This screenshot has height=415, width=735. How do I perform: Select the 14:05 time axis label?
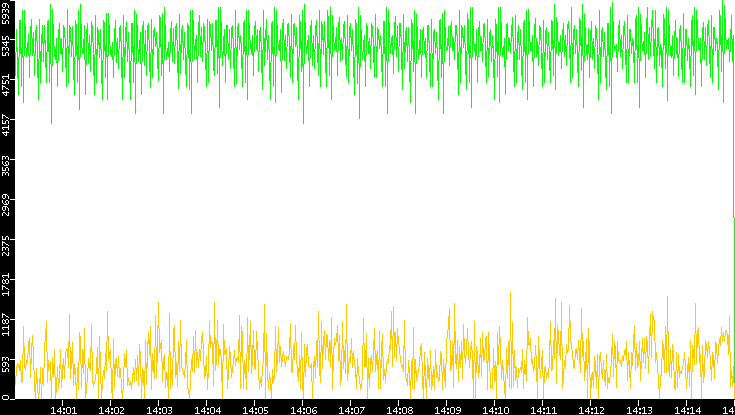[255, 410]
